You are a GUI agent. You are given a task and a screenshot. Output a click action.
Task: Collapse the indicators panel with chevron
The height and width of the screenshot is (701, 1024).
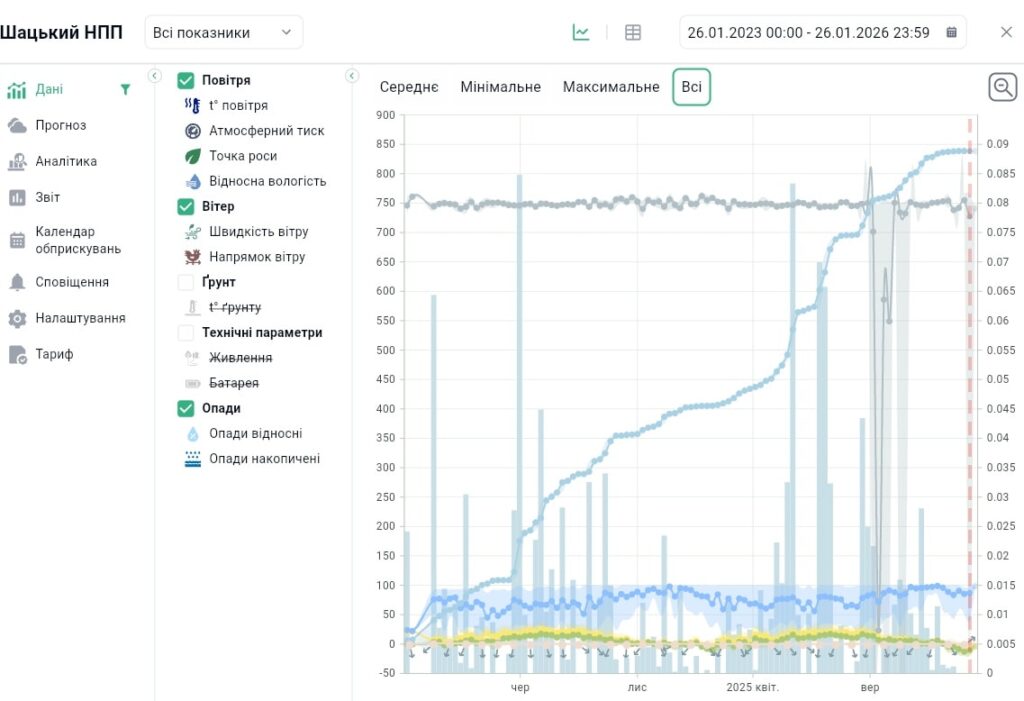[352, 75]
